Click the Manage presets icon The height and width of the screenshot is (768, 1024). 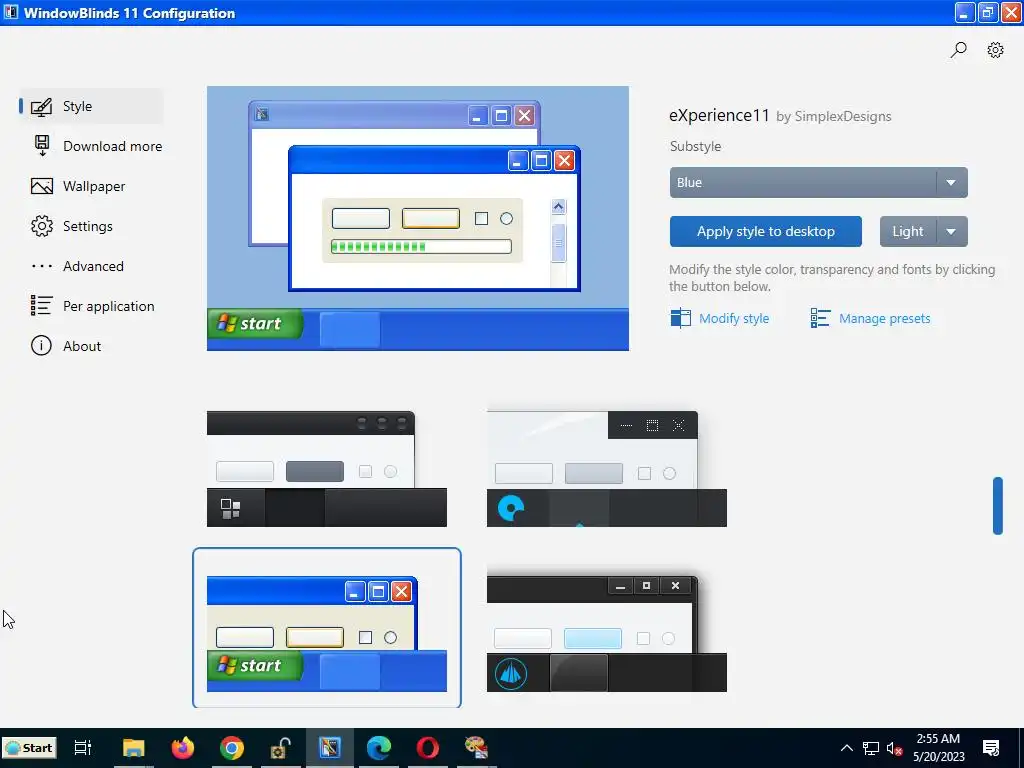pos(820,318)
